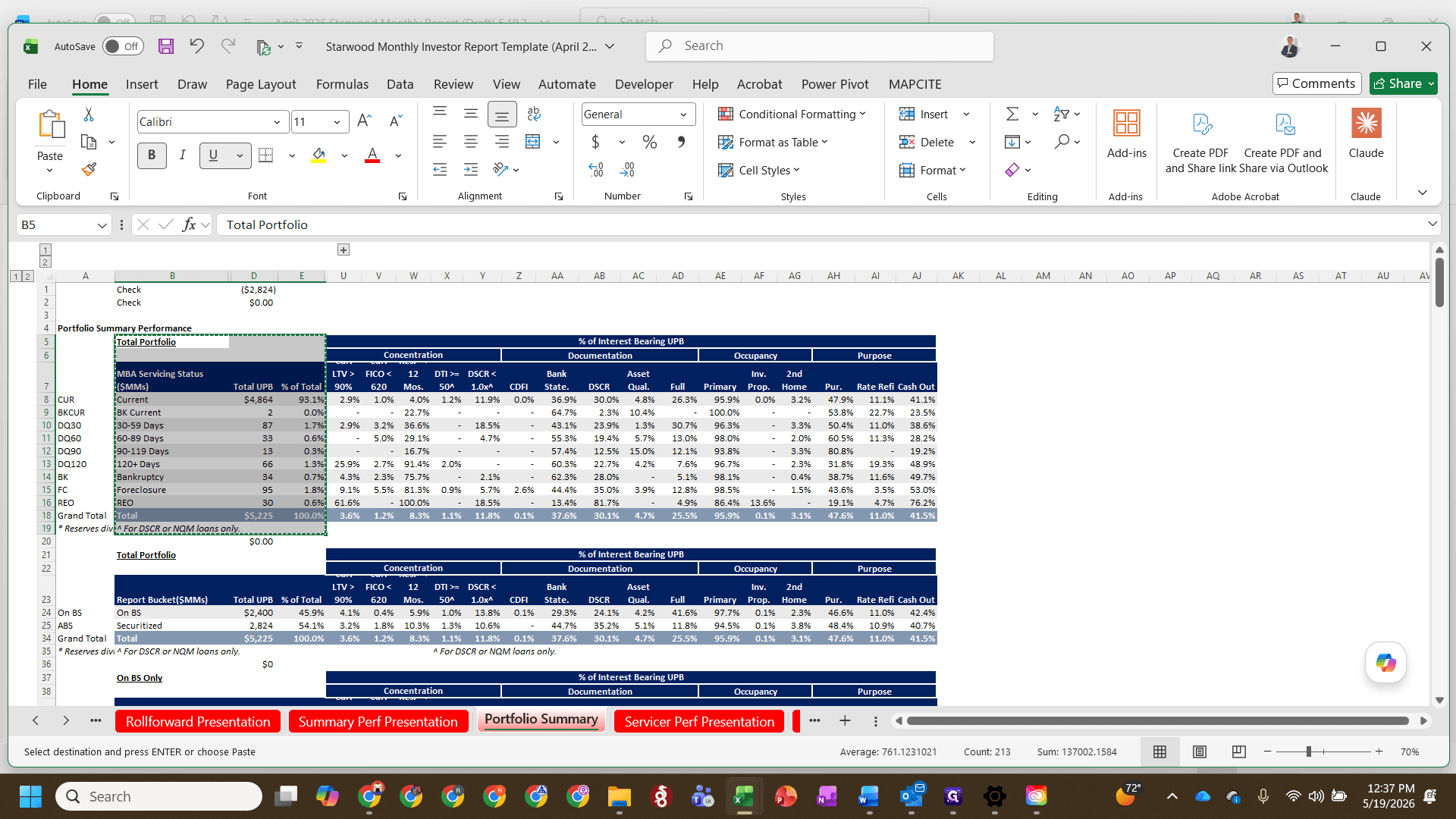The width and height of the screenshot is (1456, 819).
Task: Open the Power Pivot ribbon tab
Action: (835, 84)
